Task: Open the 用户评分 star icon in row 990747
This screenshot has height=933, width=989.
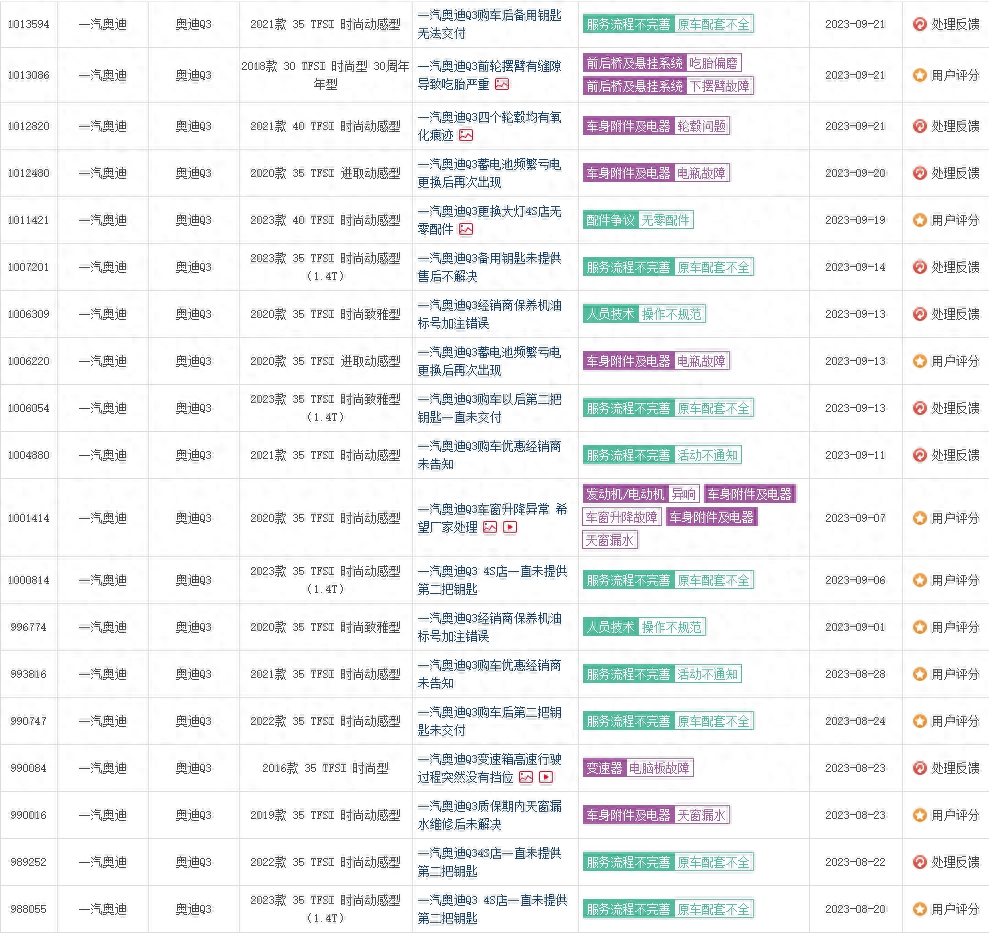Action: pos(920,721)
